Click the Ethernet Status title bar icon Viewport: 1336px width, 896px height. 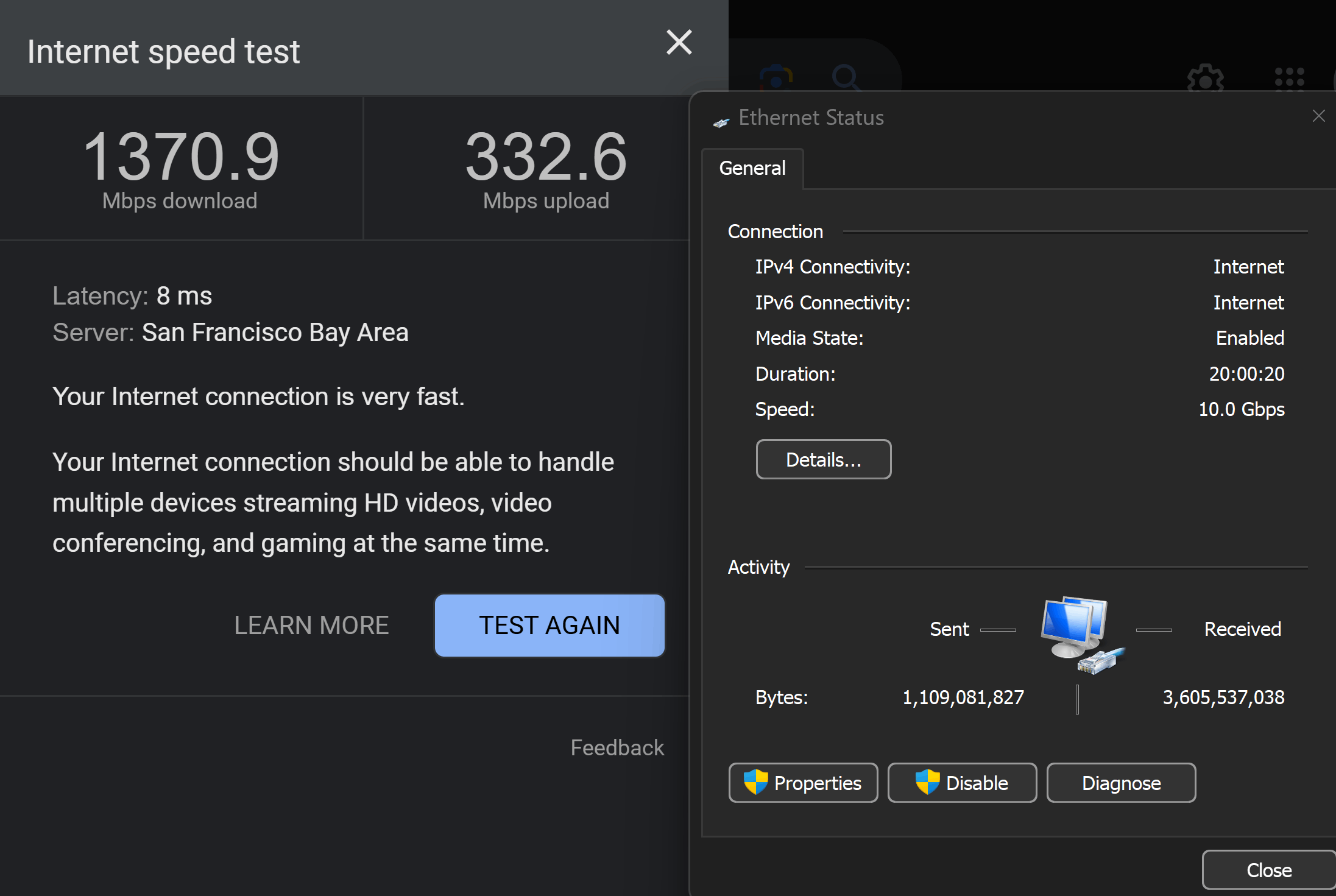coord(721,122)
